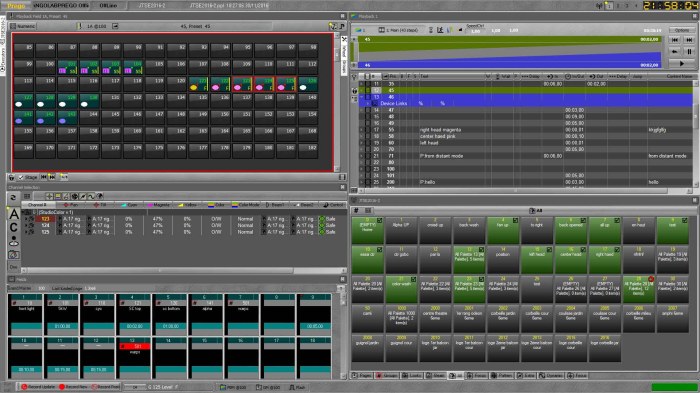Click the cue list vertical scrollbar
This screenshot has width=700, height=393.
click(x=696, y=134)
